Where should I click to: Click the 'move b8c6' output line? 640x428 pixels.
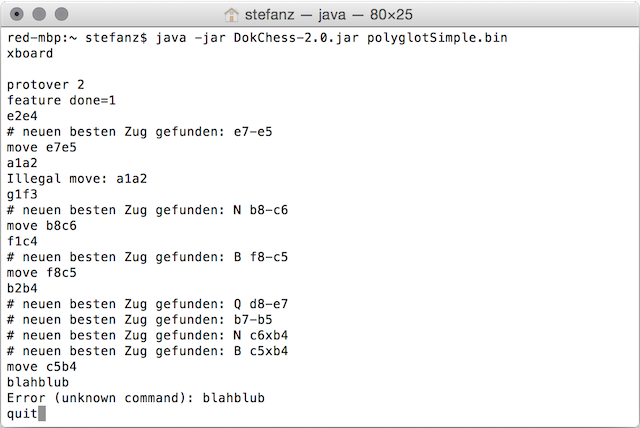coord(42,226)
